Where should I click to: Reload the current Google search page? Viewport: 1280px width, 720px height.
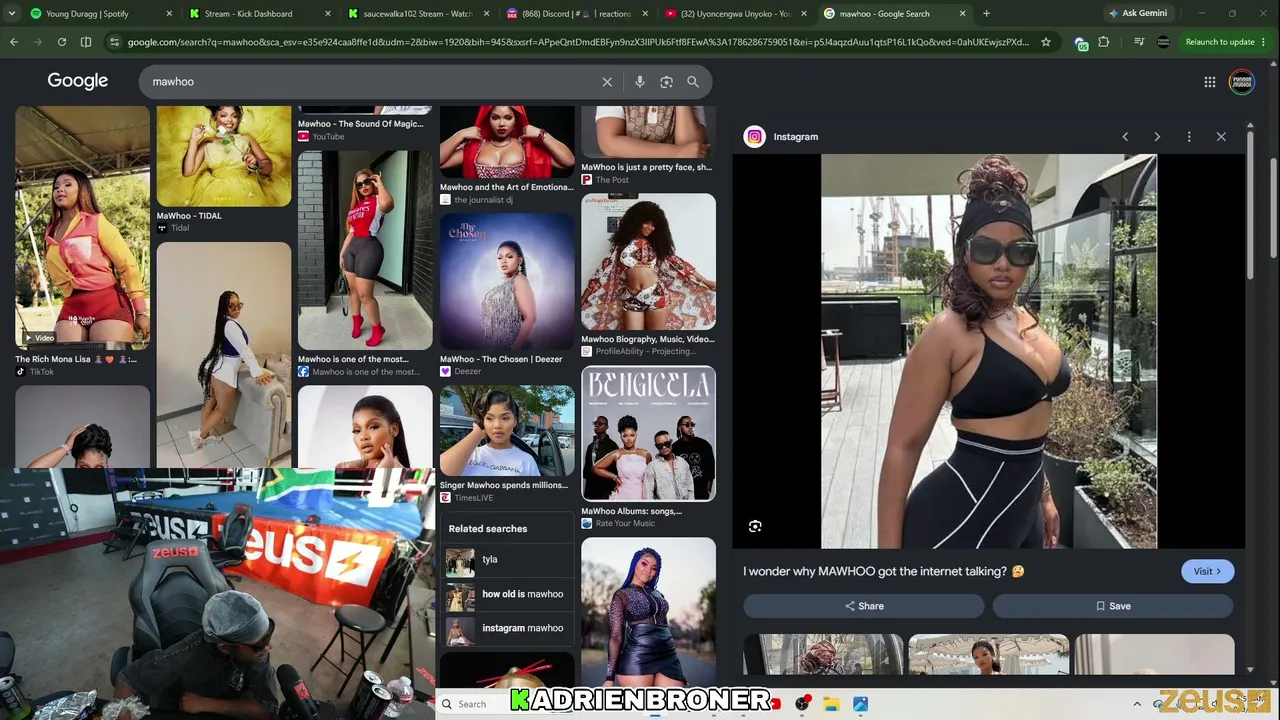(x=62, y=42)
